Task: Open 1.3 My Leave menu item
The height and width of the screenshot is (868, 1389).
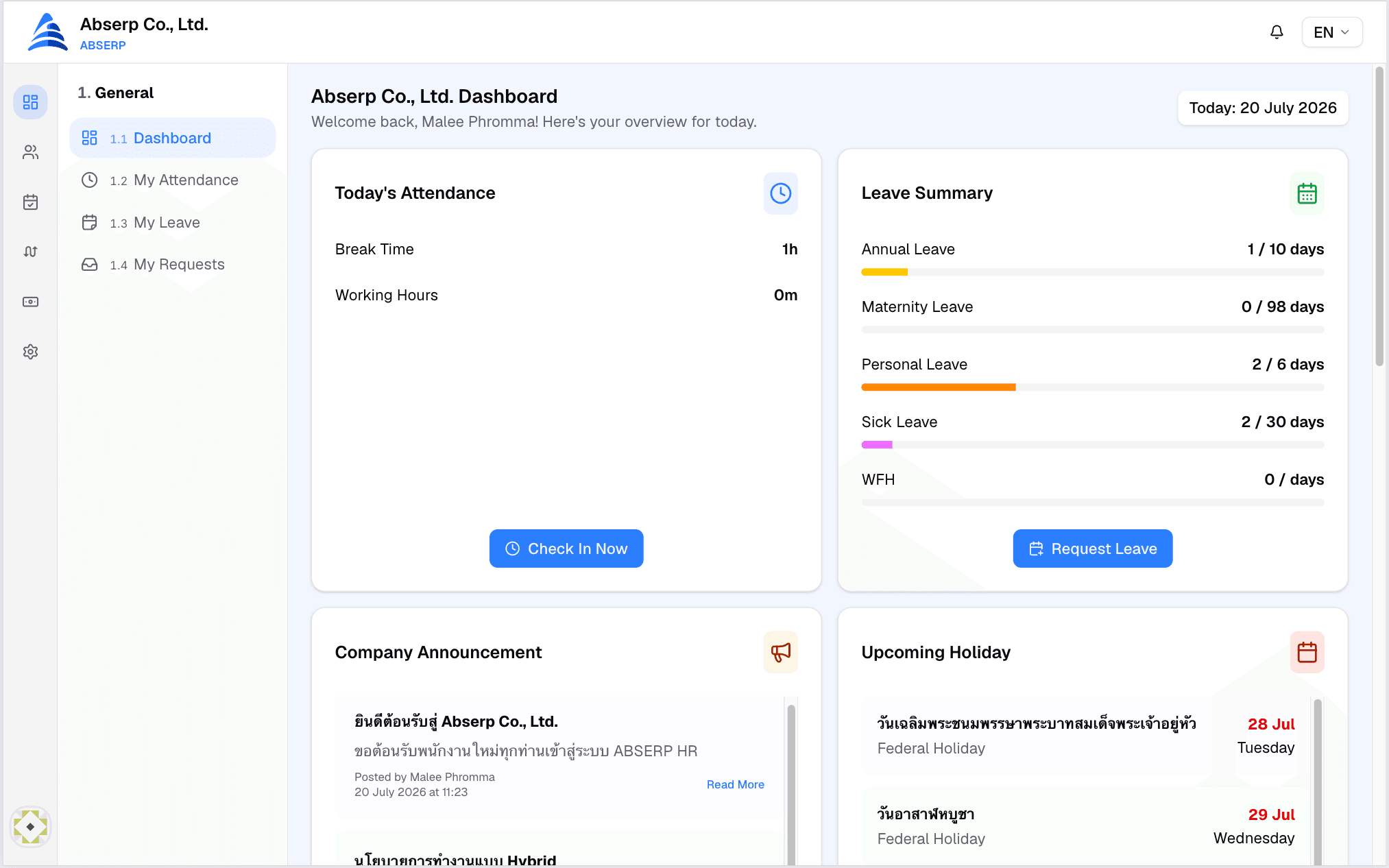Action: [x=173, y=222]
